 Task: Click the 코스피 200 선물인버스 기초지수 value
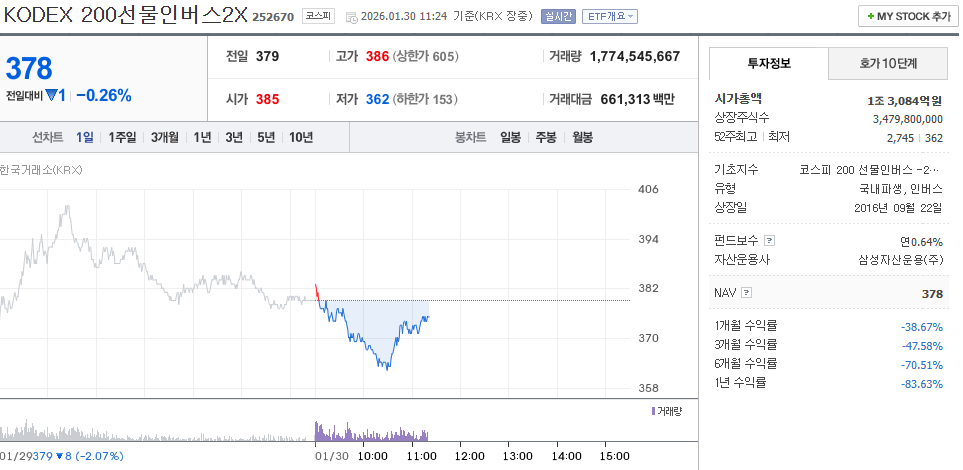tap(871, 170)
